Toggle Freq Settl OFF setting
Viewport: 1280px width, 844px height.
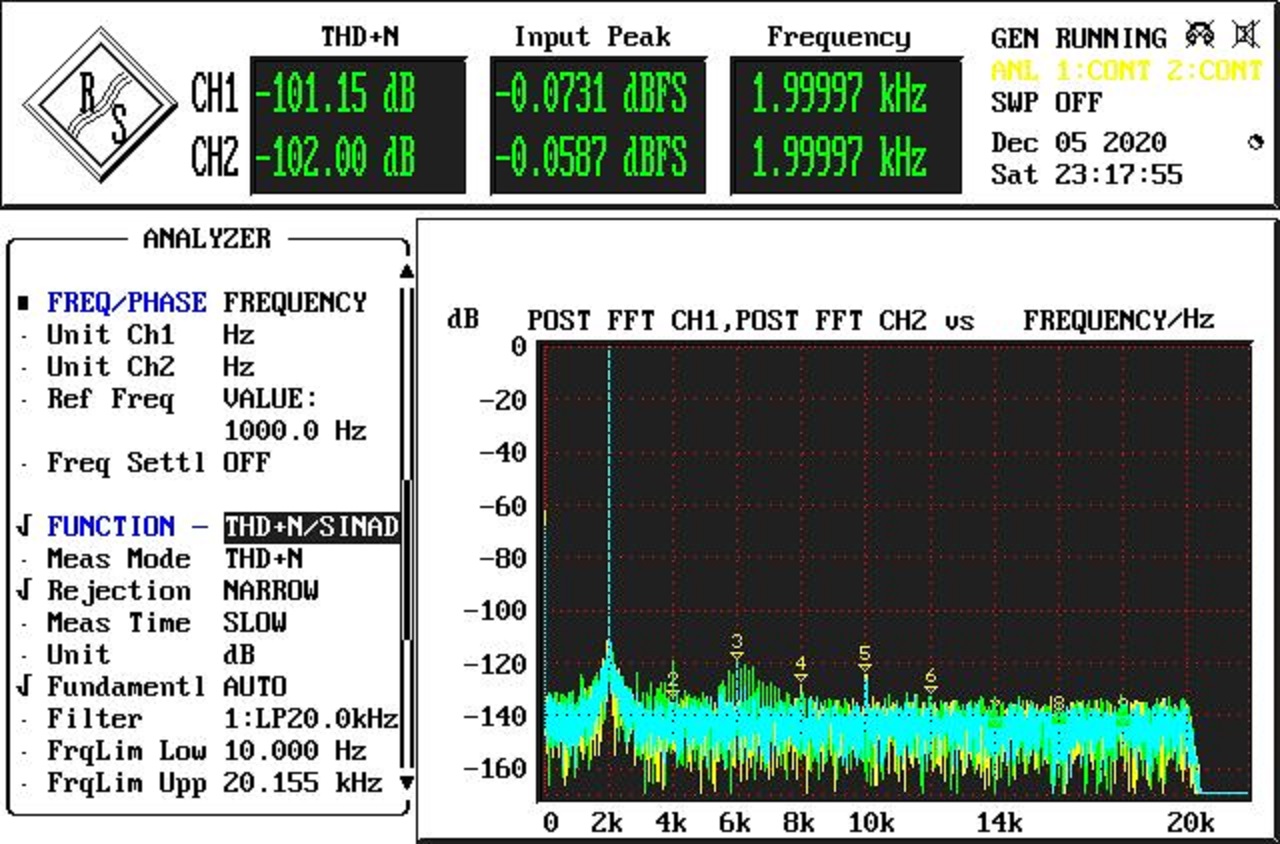(247, 463)
